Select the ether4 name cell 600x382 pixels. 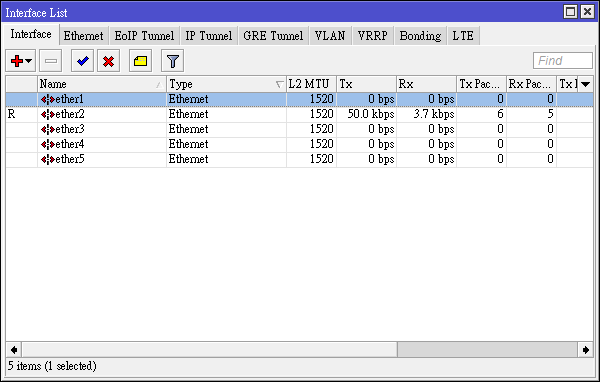tap(102, 144)
